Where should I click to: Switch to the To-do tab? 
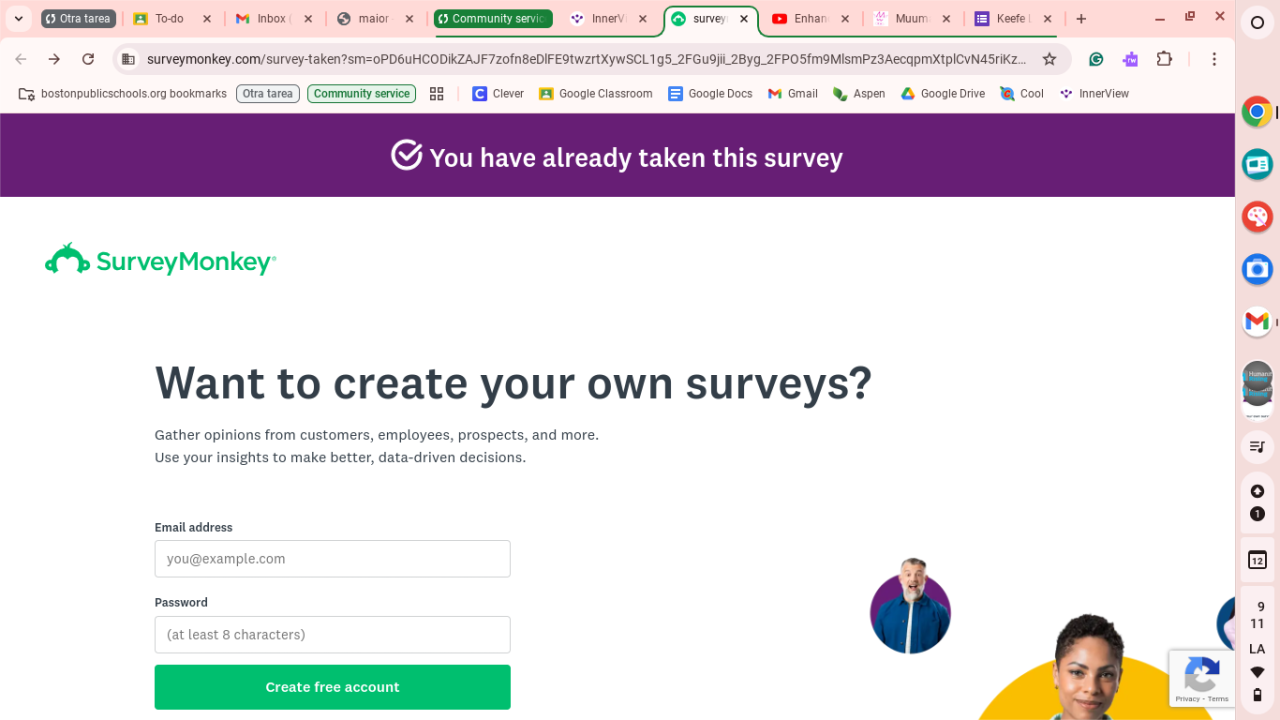[168, 19]
